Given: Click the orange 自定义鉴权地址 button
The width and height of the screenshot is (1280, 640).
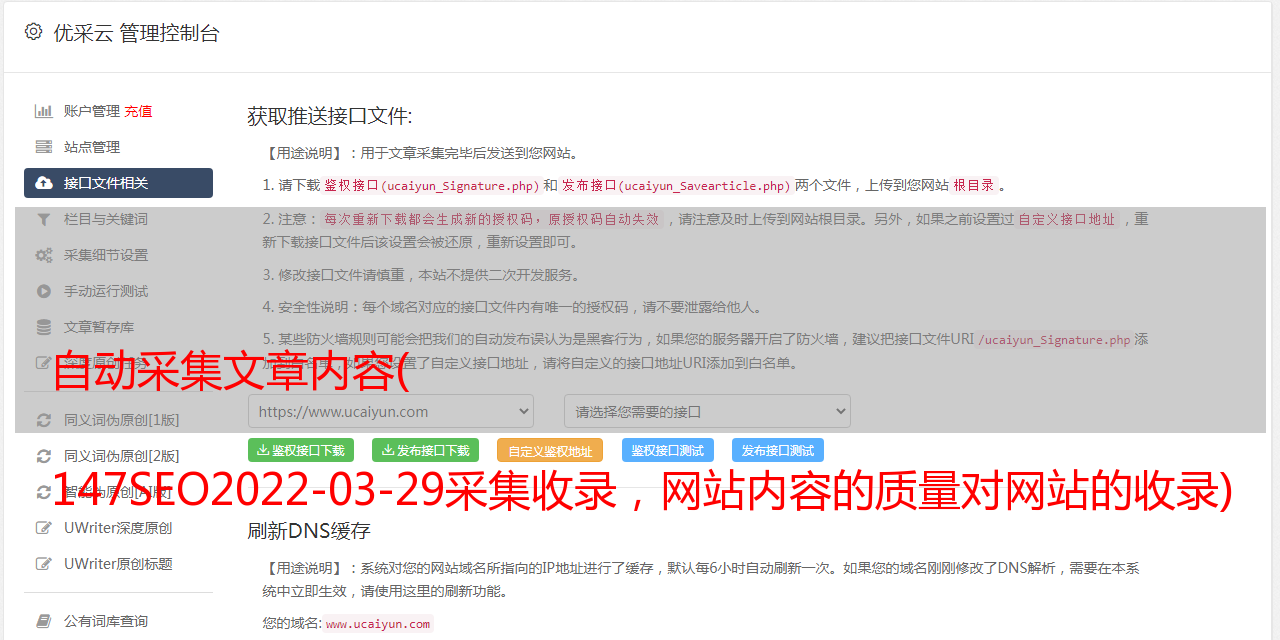Looking at the screenshot, I should pos(550,450).
